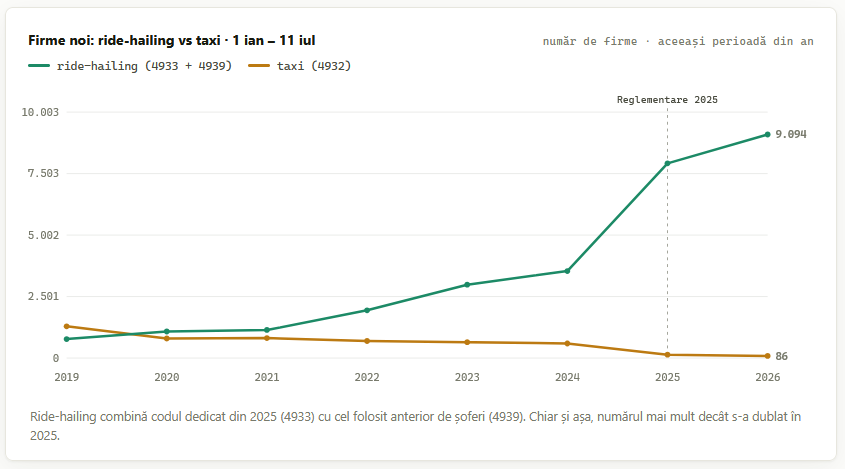Viewport: 845px width, 469px height.
Task: Click the taxi (4932) legend entry
Action: click(300, 66)
